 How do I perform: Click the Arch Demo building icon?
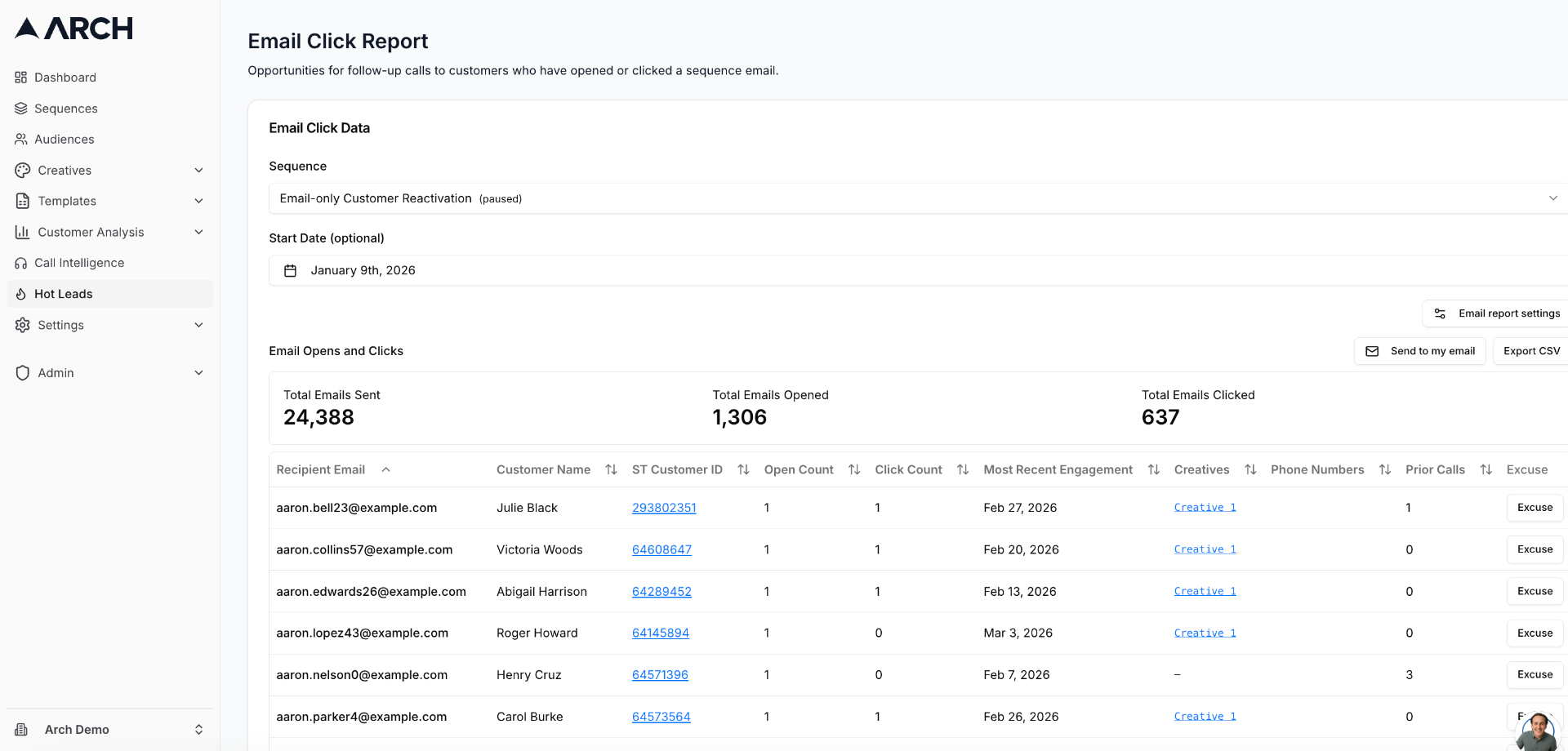point(21,730)
